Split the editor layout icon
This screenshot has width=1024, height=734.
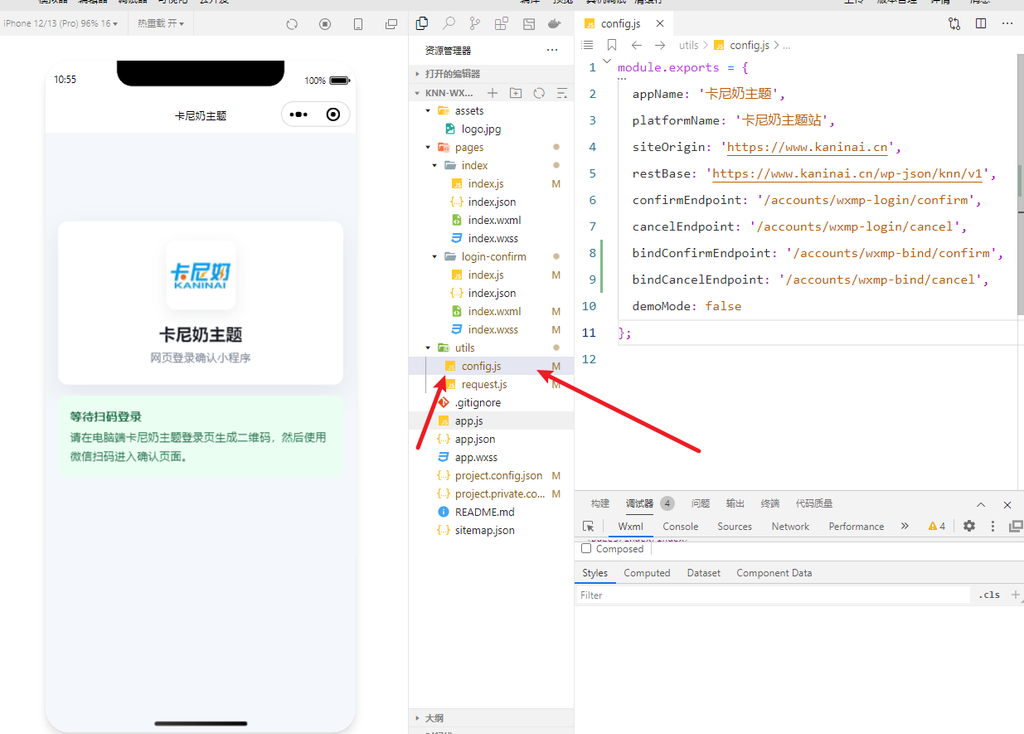[x=981, y=24]
